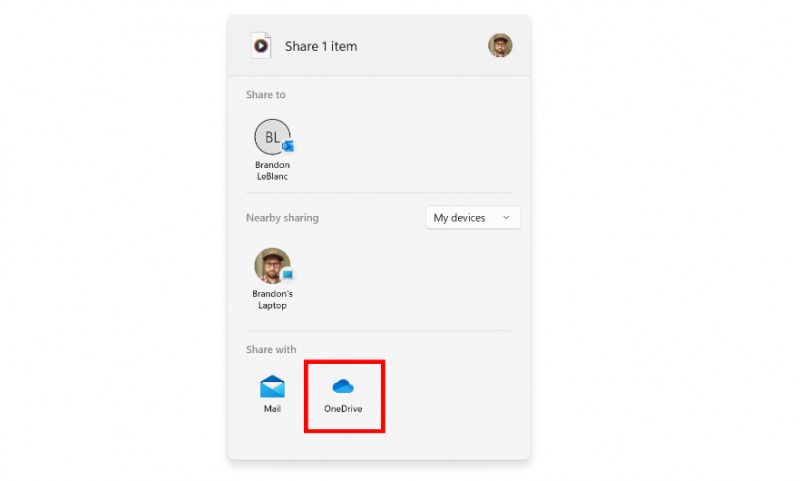Click the Share 1 item title
The image size is (800, 481).
320,46
